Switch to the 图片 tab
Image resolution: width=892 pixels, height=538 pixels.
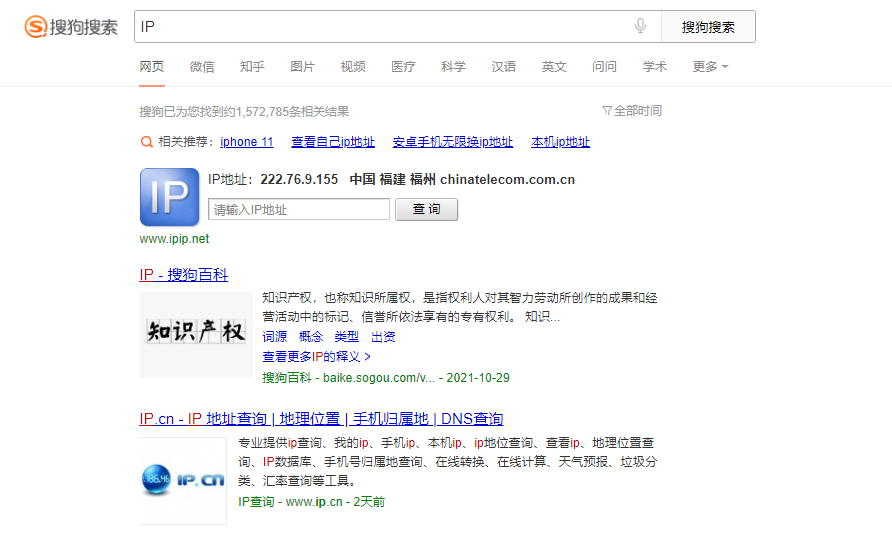[x=302, y=67]
